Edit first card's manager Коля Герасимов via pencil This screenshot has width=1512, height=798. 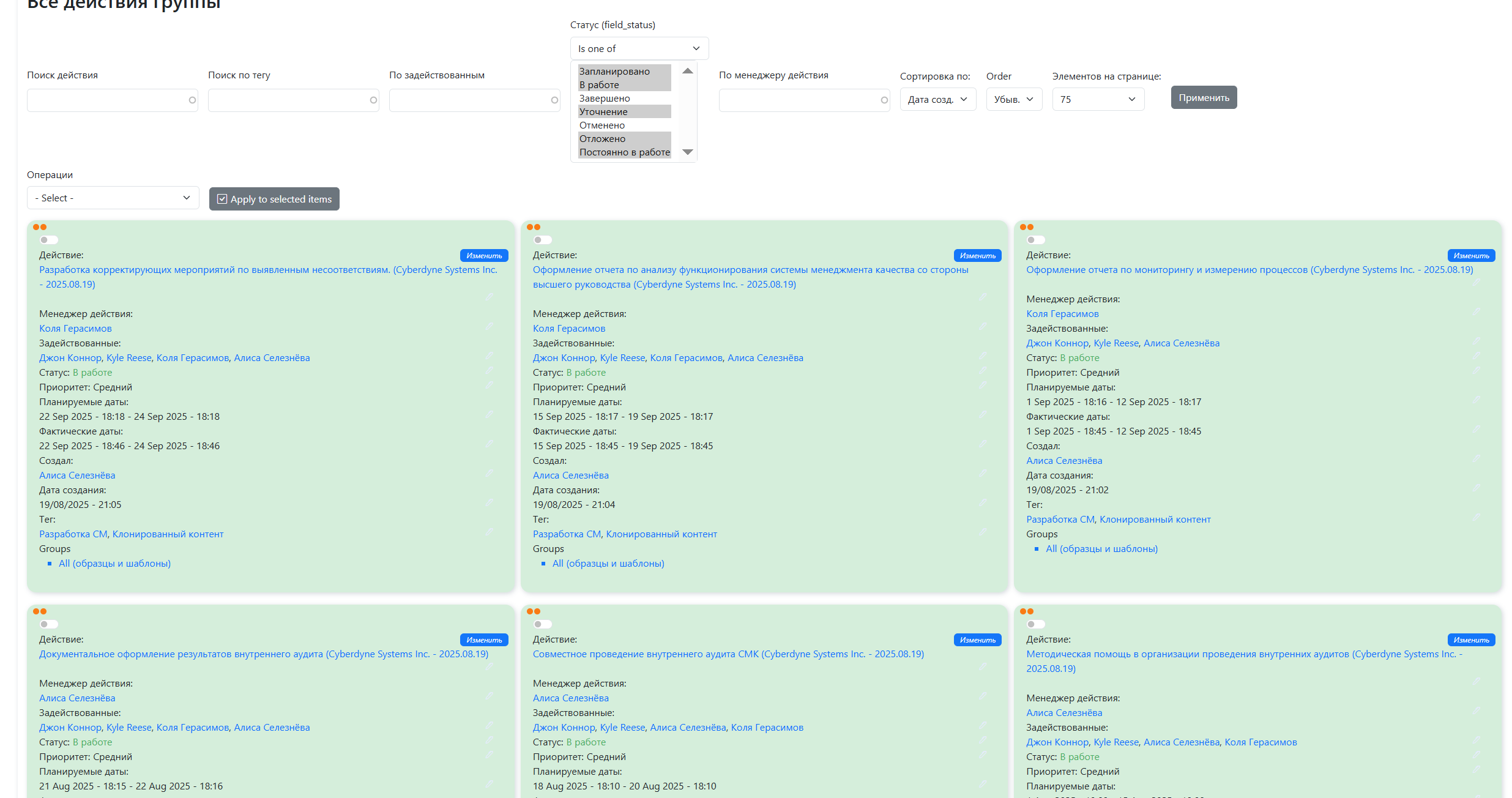point(490,326)
